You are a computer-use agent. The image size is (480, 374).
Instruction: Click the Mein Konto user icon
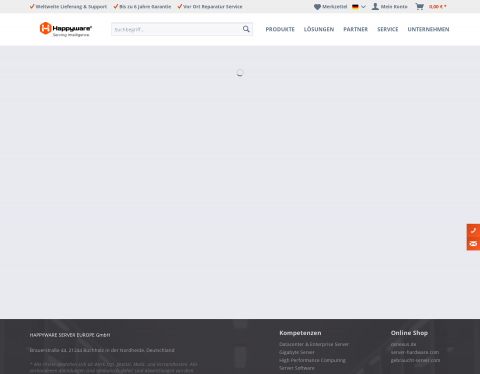[375, 6]
